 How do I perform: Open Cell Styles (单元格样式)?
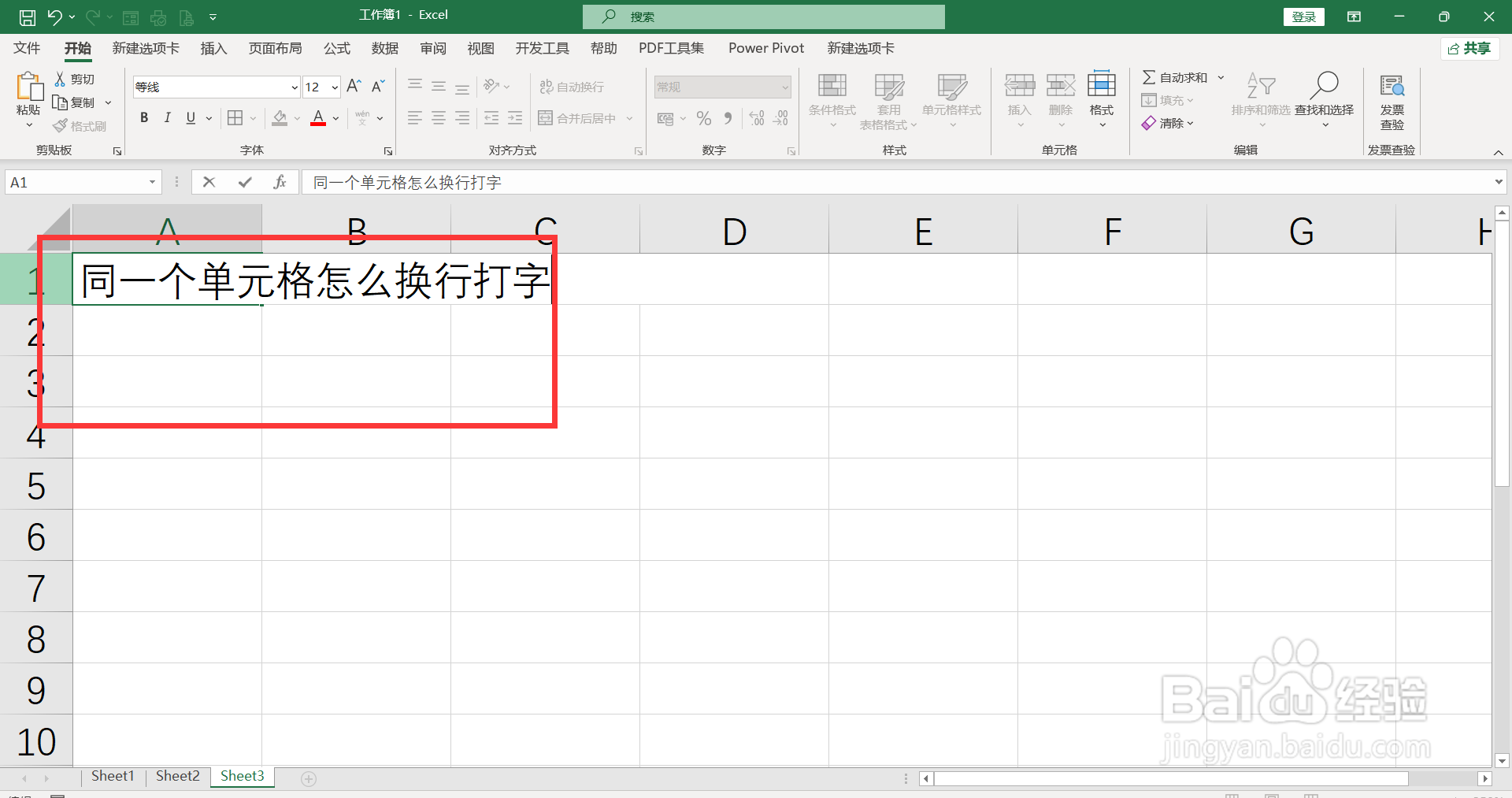tap(952, 101)
